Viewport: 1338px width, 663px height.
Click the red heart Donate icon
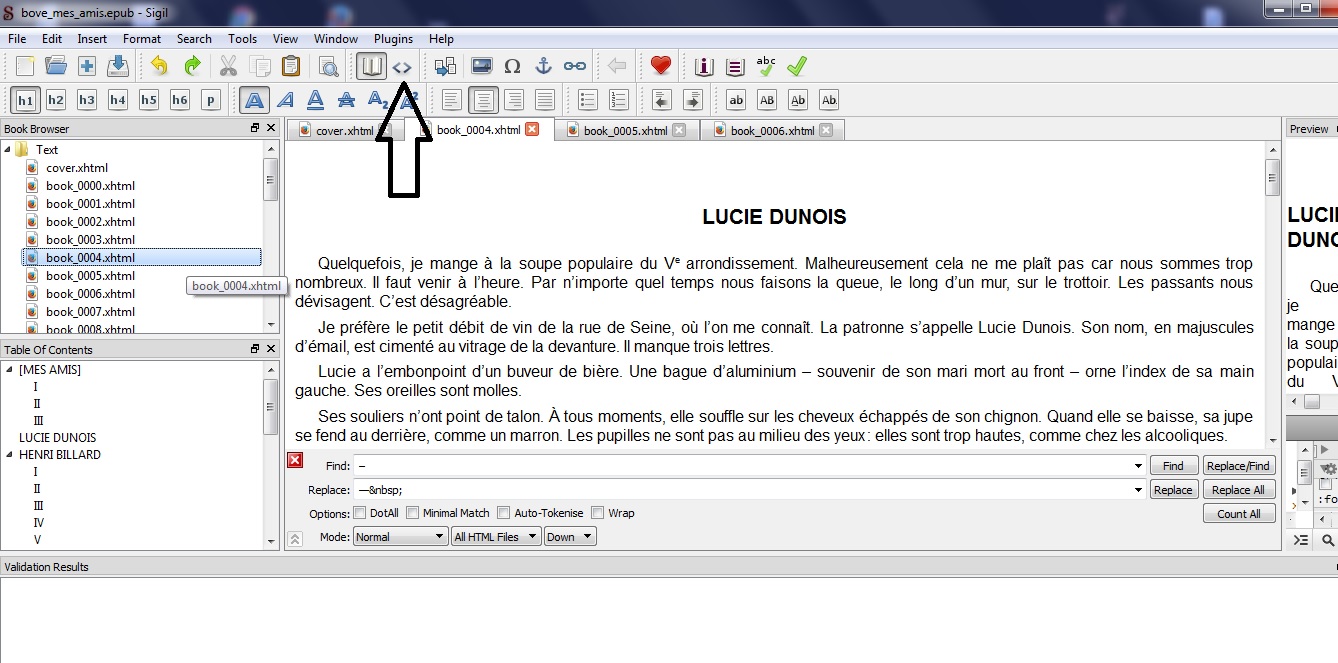click(x=660, y=67)
